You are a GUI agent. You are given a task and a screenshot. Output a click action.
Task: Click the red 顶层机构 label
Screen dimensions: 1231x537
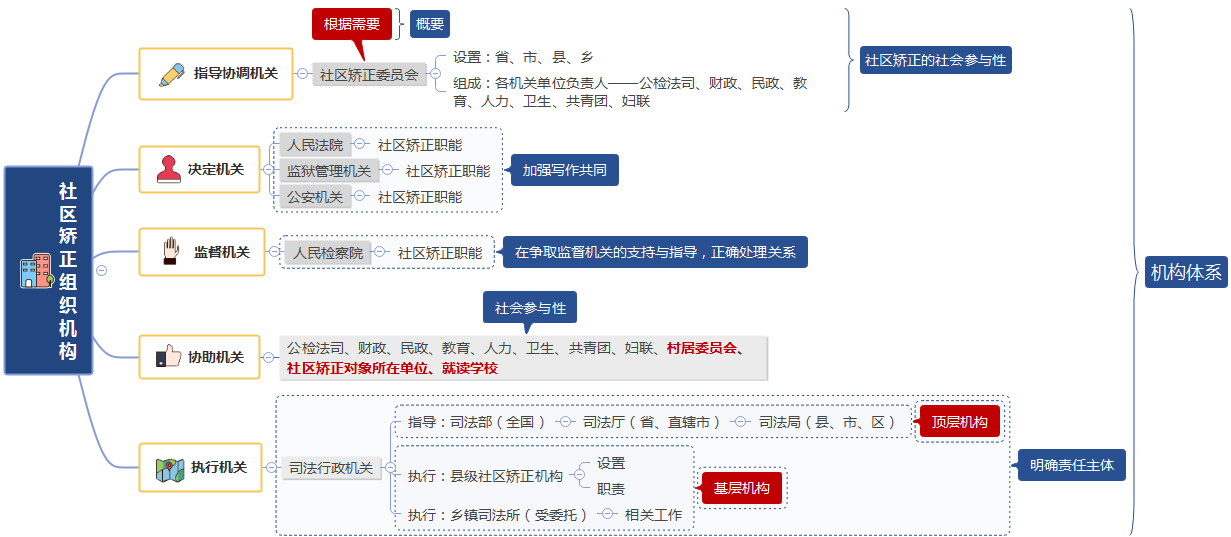tap(960, 422)
